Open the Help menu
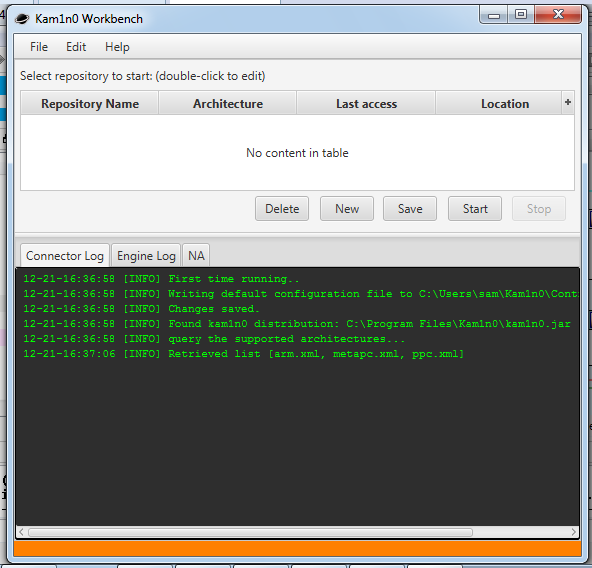The image size is (592, 568). (117, 47)
